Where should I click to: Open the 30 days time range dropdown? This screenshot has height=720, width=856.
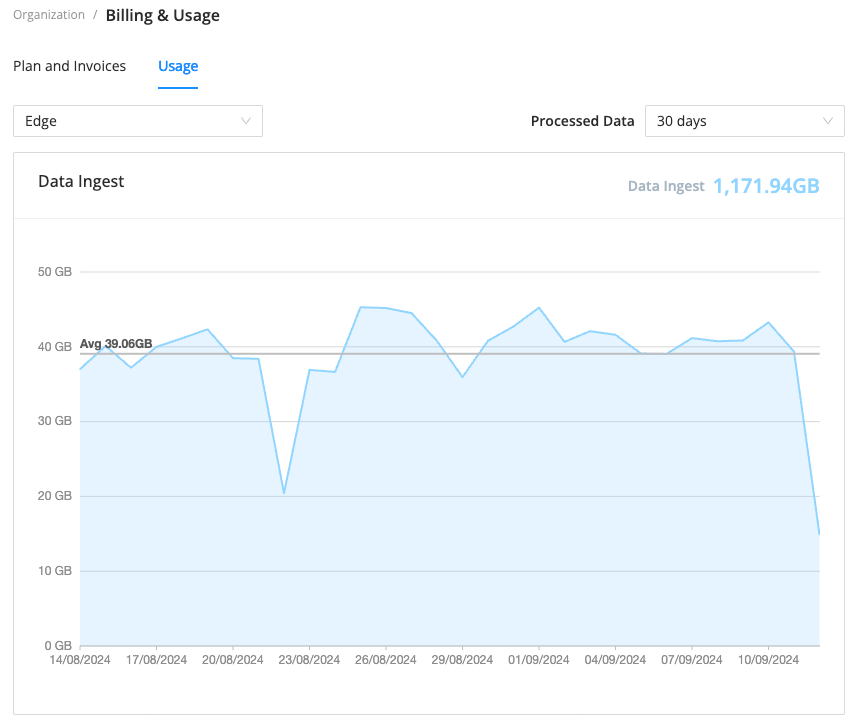point(744,120)
